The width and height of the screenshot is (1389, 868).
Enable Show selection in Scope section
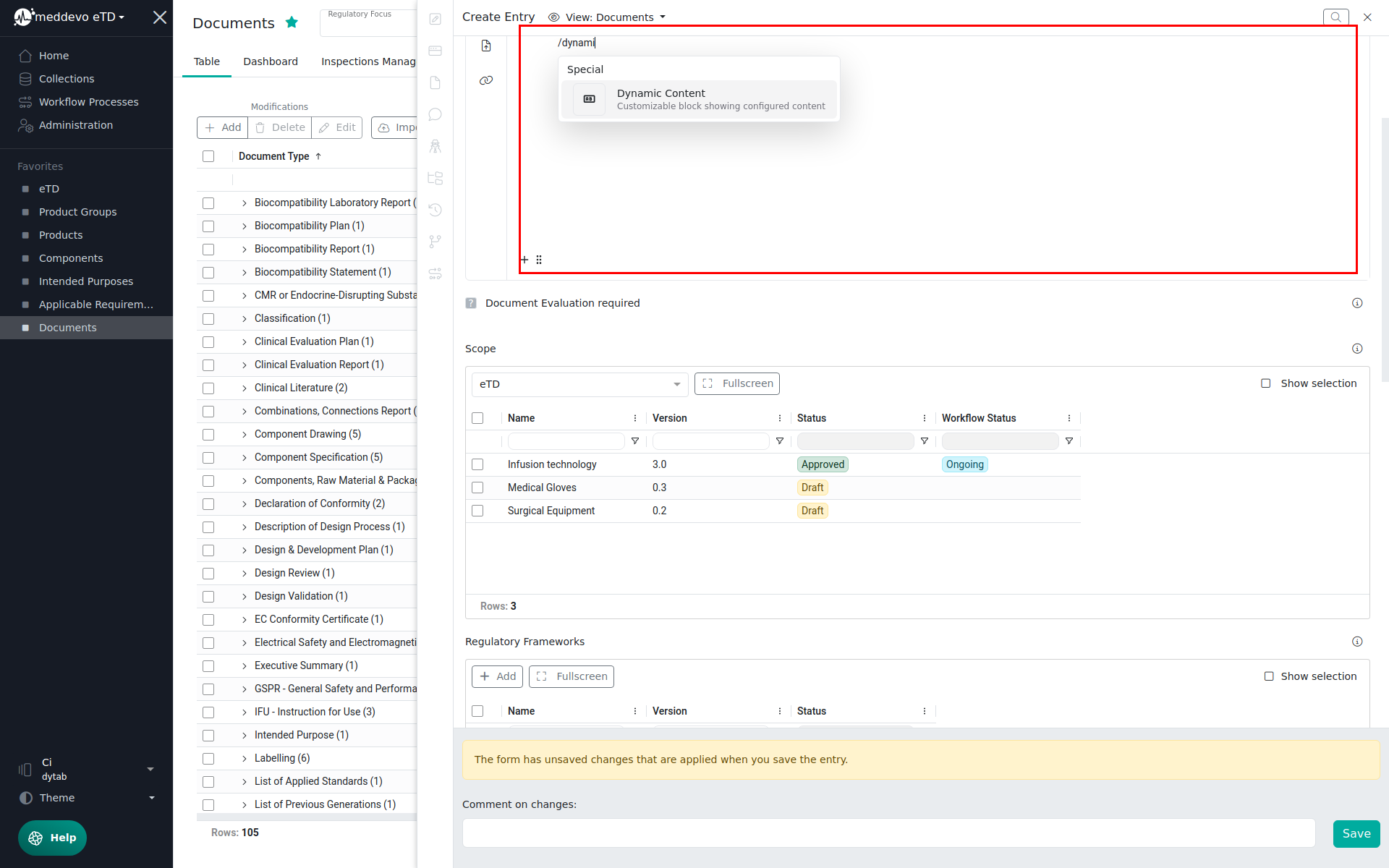[1266, 383]
